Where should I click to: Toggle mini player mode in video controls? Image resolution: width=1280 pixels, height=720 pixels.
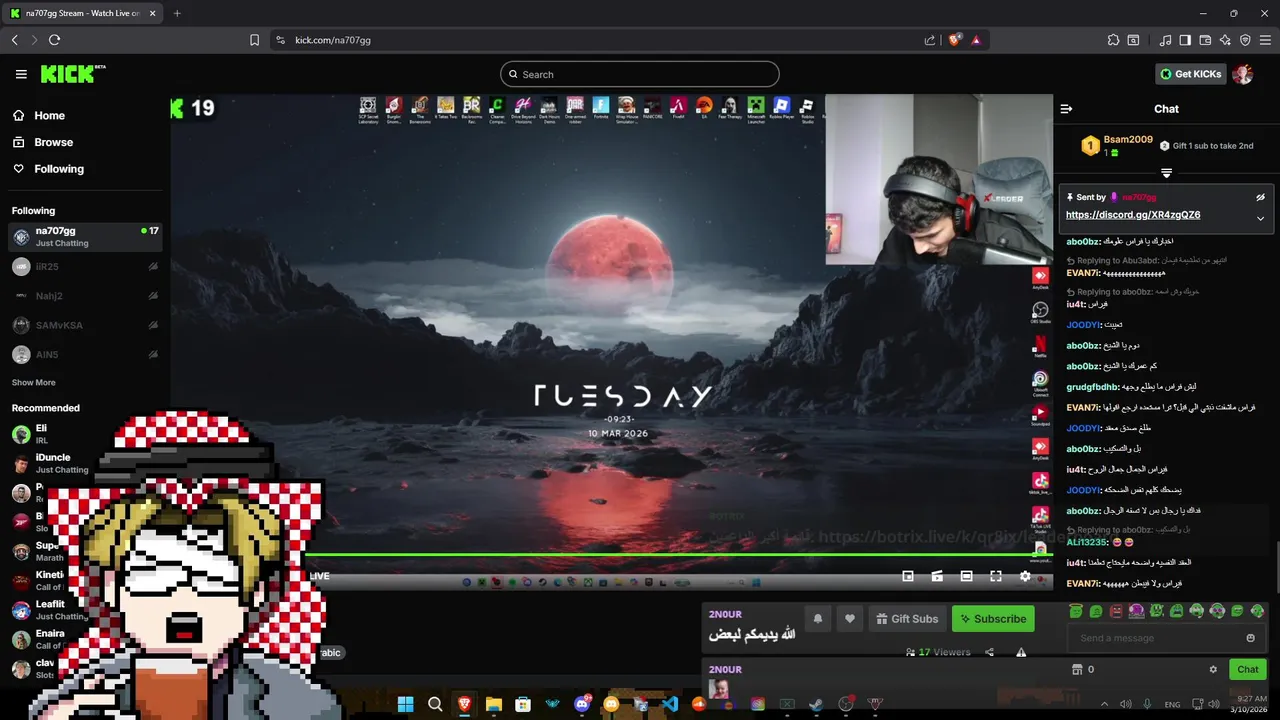908,576
